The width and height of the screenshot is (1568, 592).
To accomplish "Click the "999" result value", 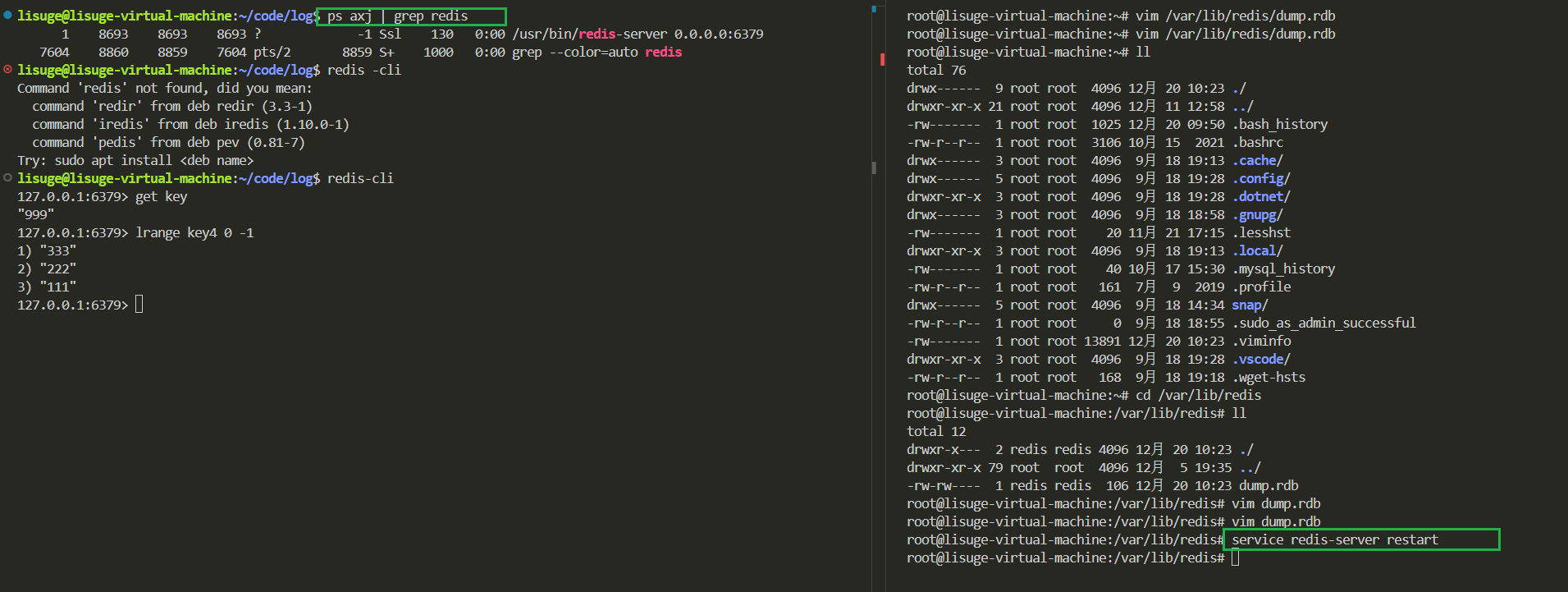I will (36, 214).
